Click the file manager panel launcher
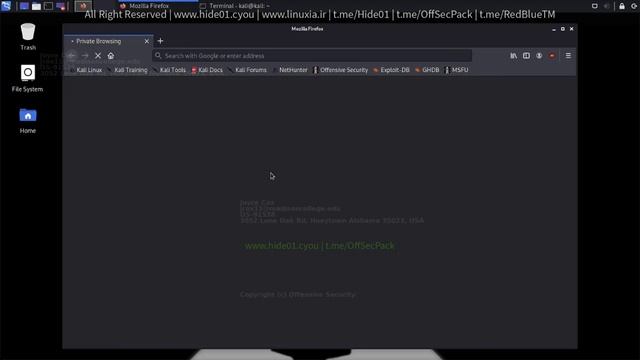Screen dimensions: 640x360 click(36, 6)
